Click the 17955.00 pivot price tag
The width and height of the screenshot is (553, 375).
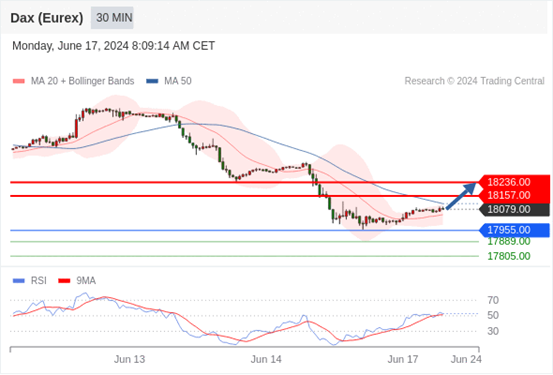514,230
